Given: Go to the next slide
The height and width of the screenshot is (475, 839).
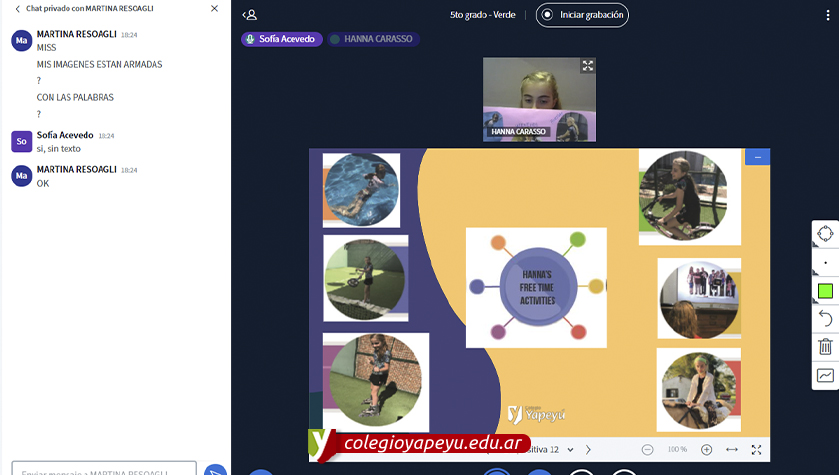Looking at the screenshot, I should coord(588,450).
